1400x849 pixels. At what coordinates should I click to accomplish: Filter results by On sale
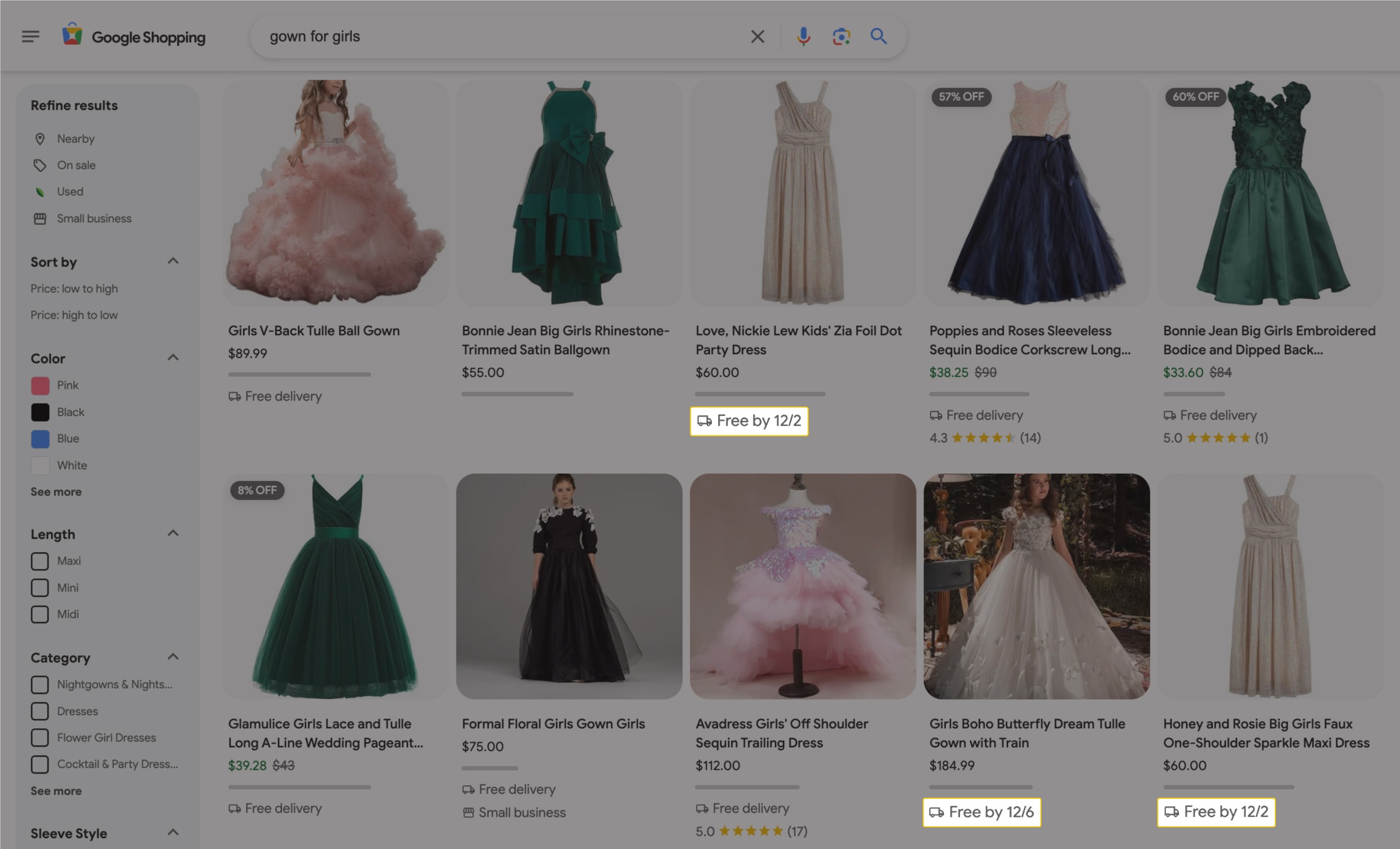(x=76, y=165)
